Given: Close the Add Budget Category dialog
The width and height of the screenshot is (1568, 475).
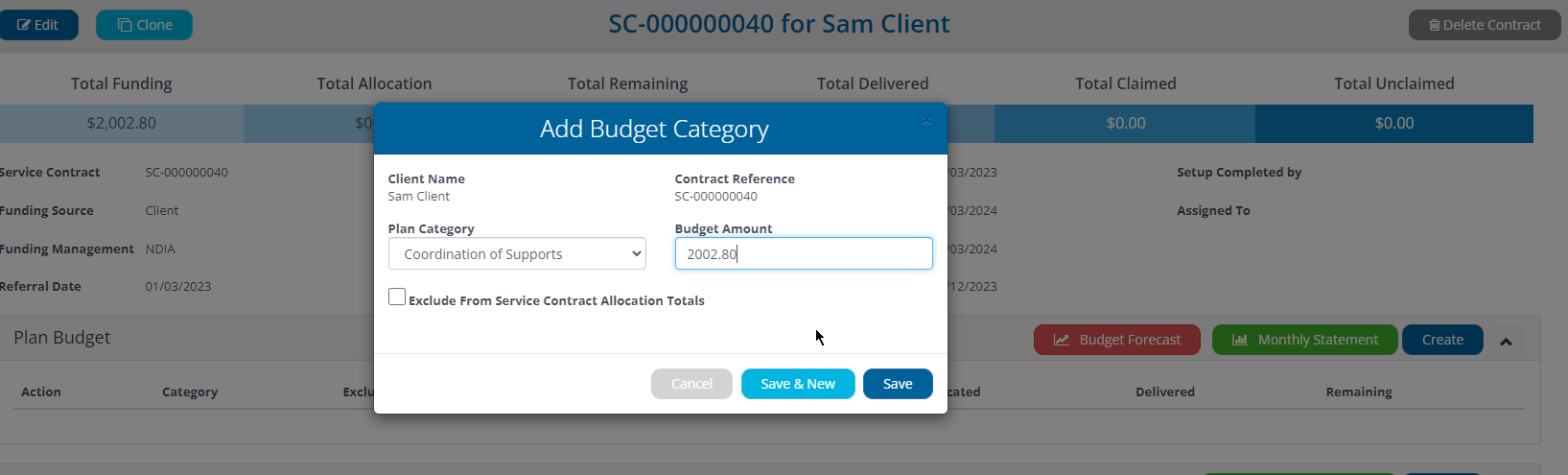Looking at the screenshot, I should [x=926, y=121].
